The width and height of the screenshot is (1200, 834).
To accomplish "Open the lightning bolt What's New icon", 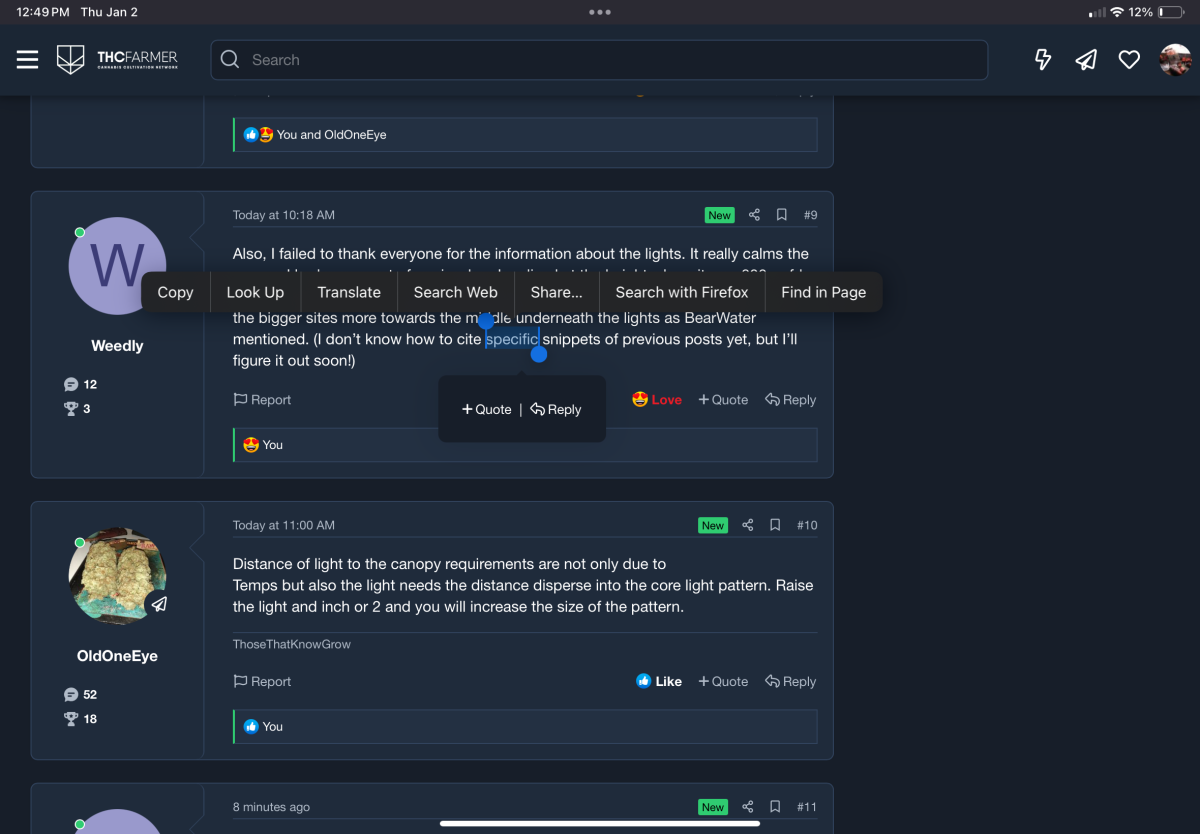I will 1043,60.
